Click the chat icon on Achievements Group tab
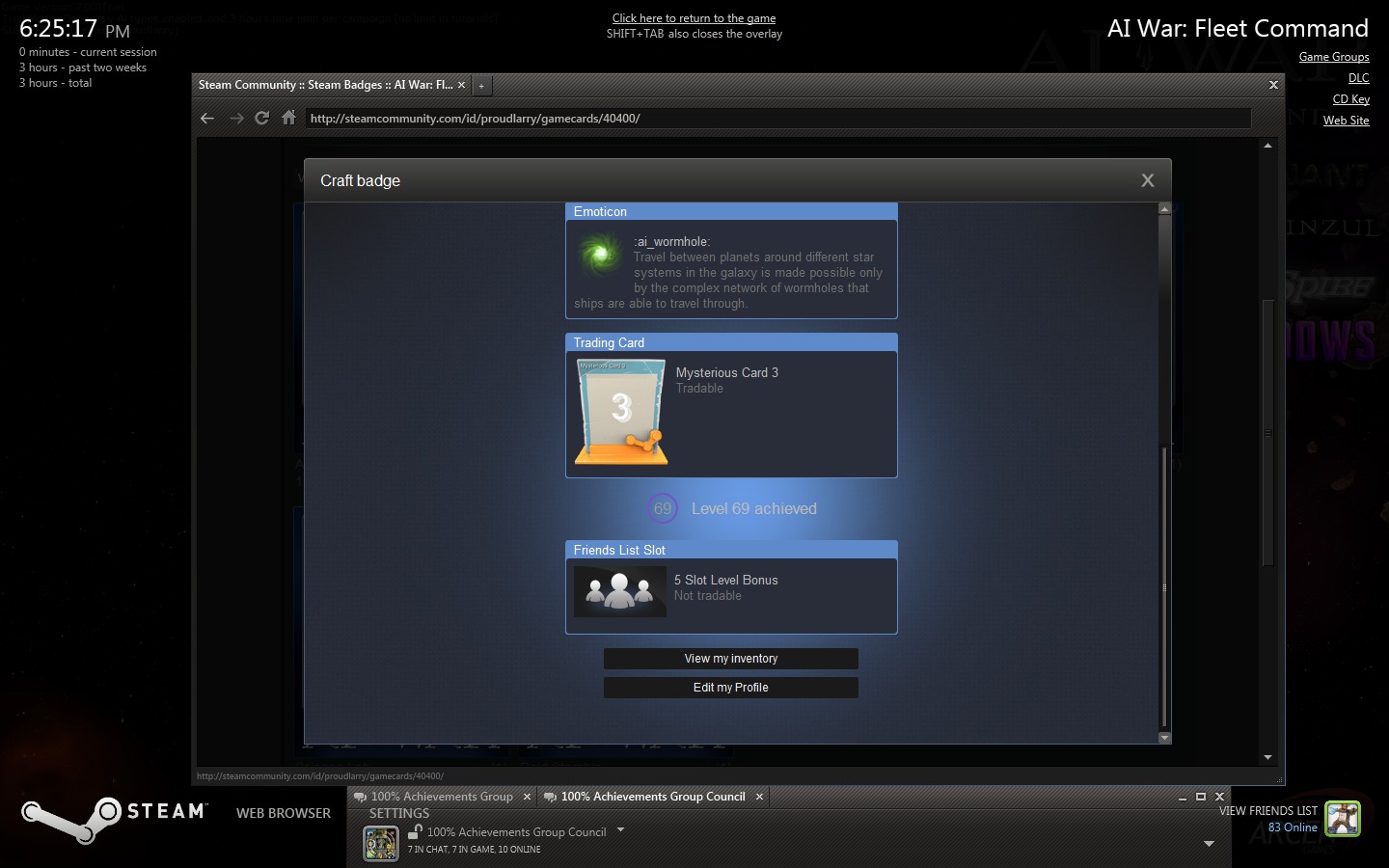 (360, 797)
